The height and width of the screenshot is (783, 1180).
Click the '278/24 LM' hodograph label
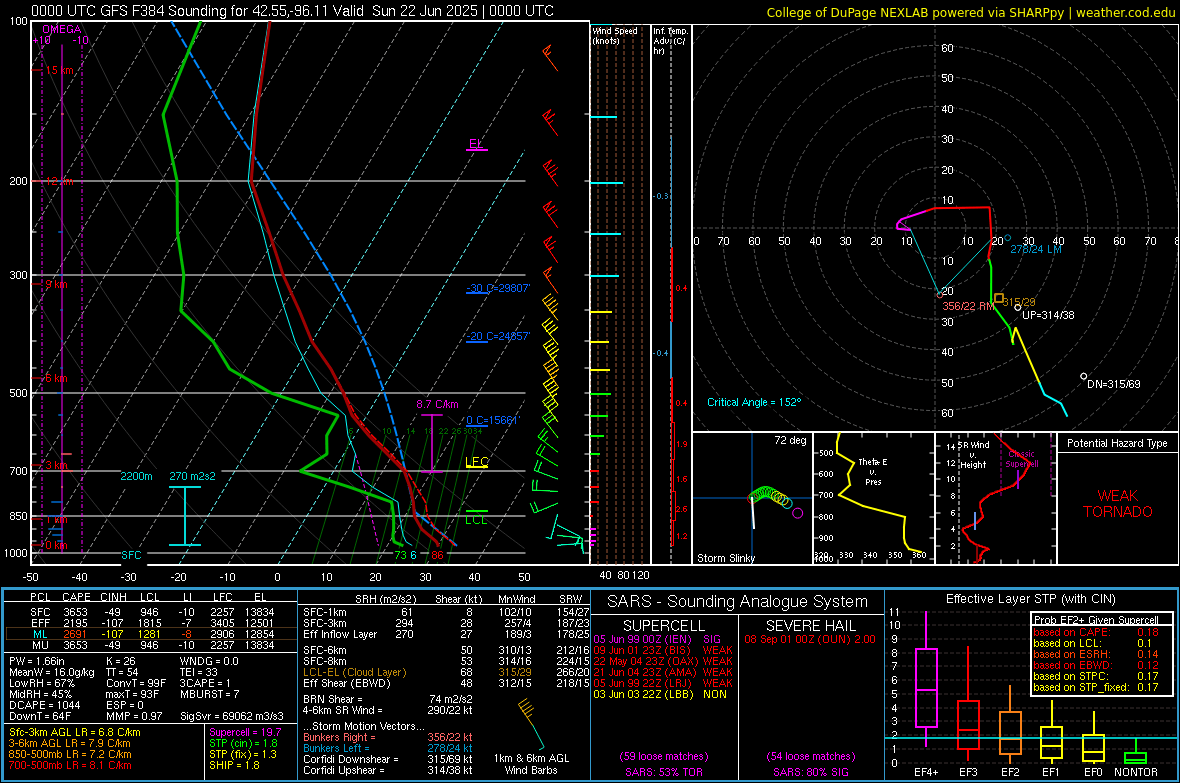click(1036, 249)
